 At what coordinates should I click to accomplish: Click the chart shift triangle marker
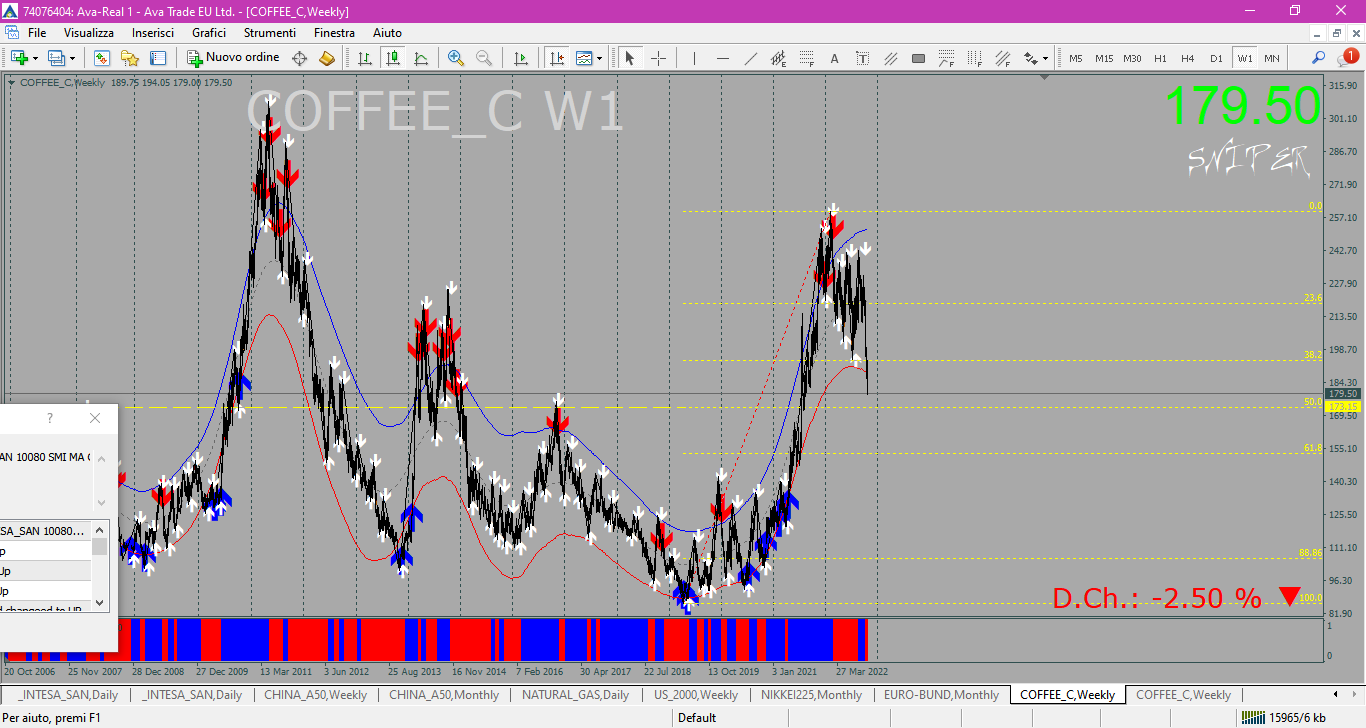click(x=1045, y=76)
